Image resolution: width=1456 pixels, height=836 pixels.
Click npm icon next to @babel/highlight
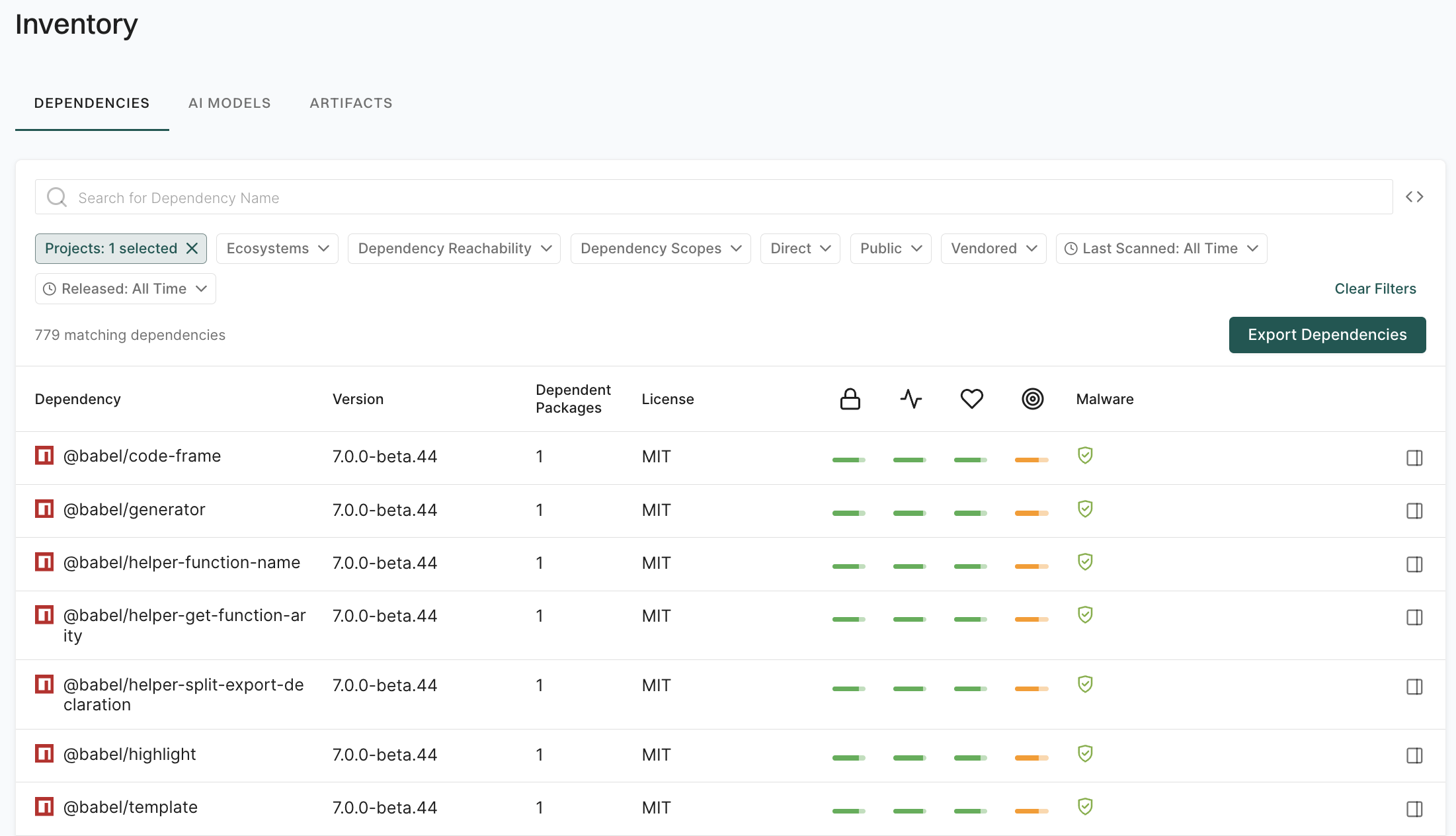coord(44,753)
